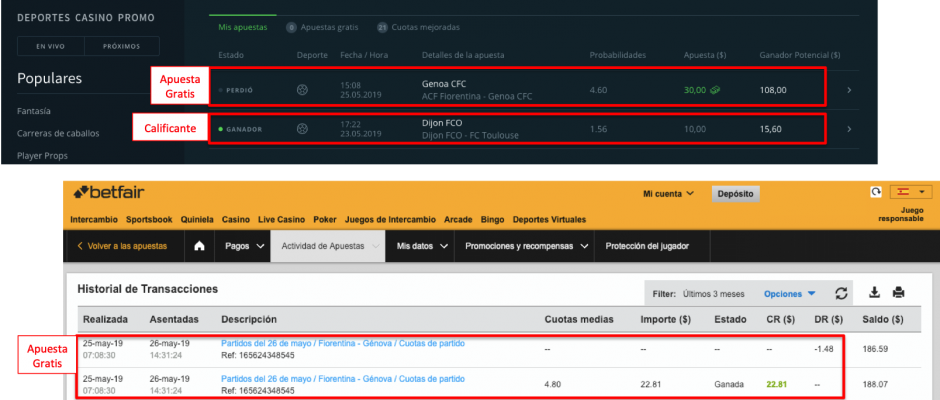940x400 pixels.
Task: Open Protección del jugador section
Action: (647, 246)
